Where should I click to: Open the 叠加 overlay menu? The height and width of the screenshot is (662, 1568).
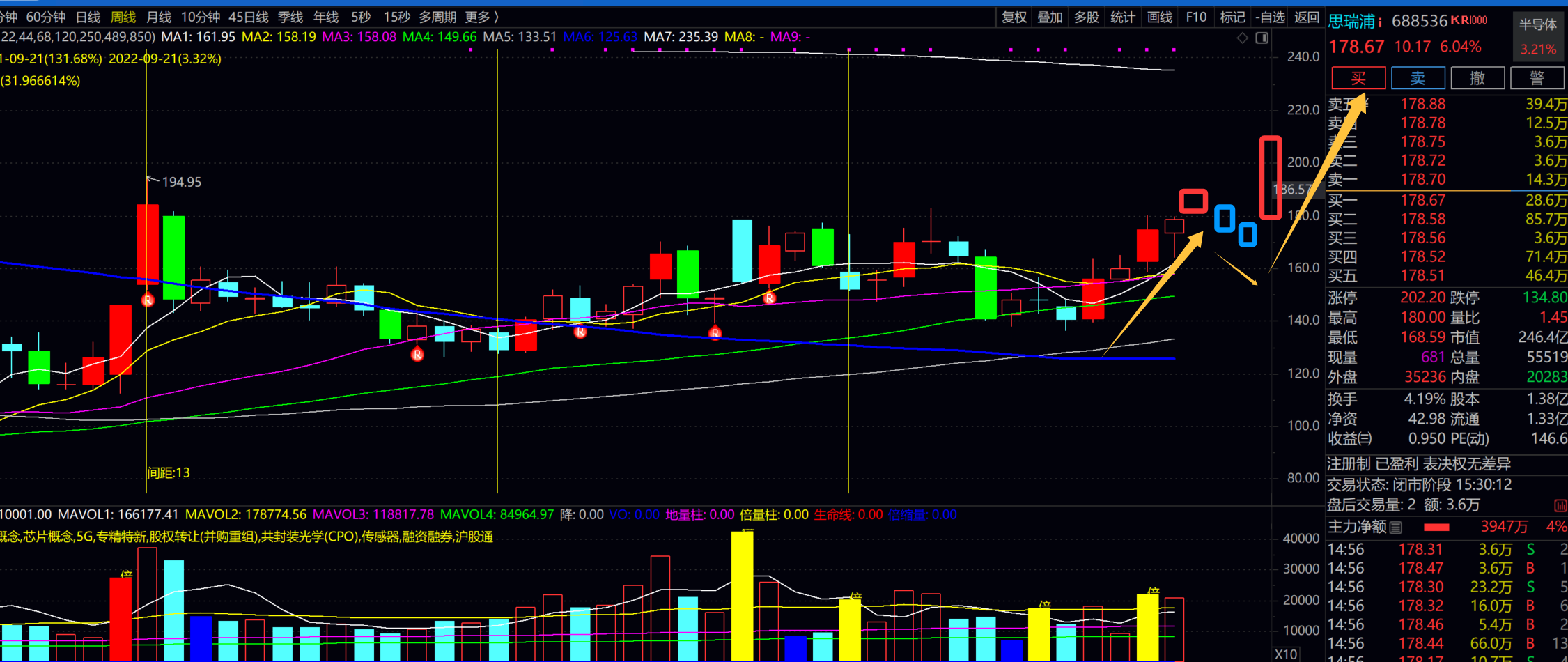click(1050, 17)
